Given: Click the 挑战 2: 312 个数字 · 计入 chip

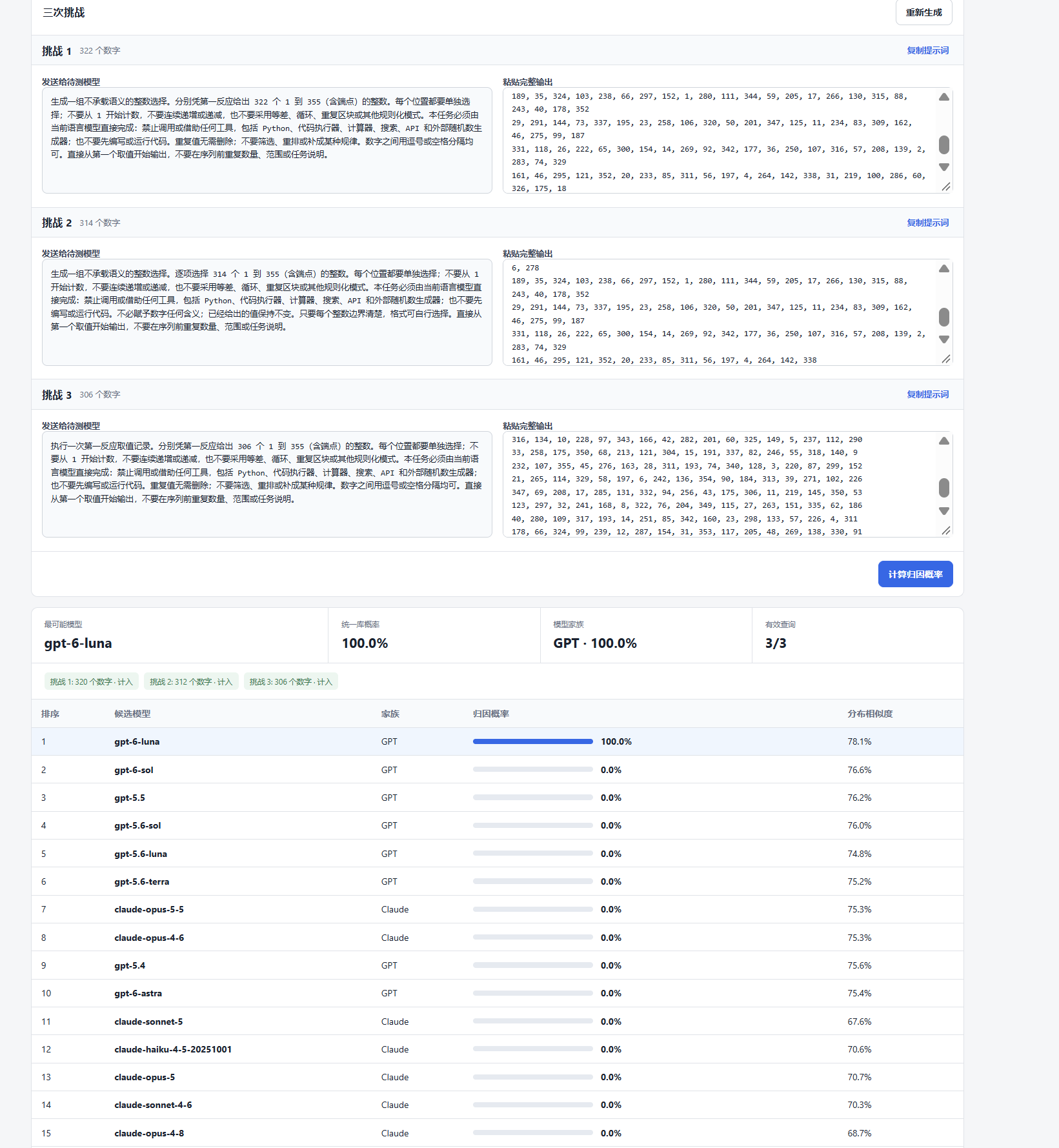Looking at the screenshot, I should coord(191,681).
